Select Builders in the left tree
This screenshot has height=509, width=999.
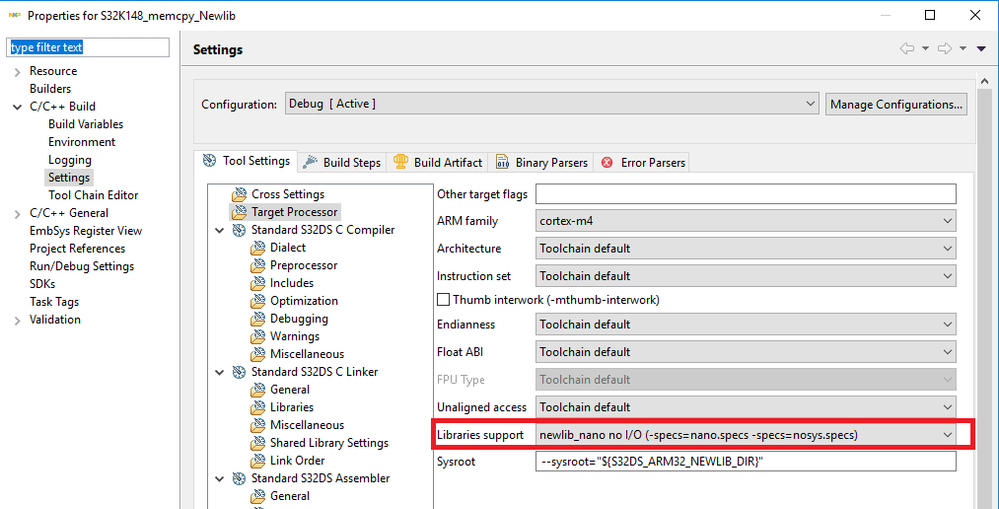click(50, 89)
